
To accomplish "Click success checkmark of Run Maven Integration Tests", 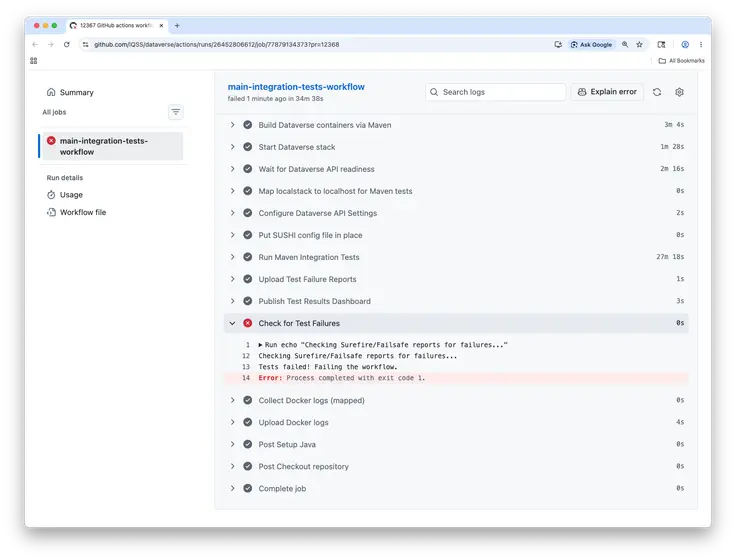I will point(247,257).
